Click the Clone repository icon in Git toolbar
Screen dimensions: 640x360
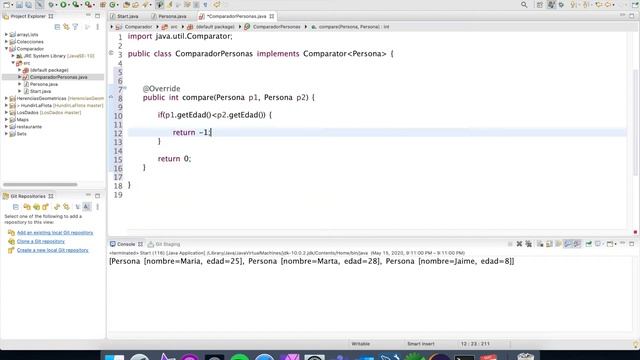coord(36,207)
